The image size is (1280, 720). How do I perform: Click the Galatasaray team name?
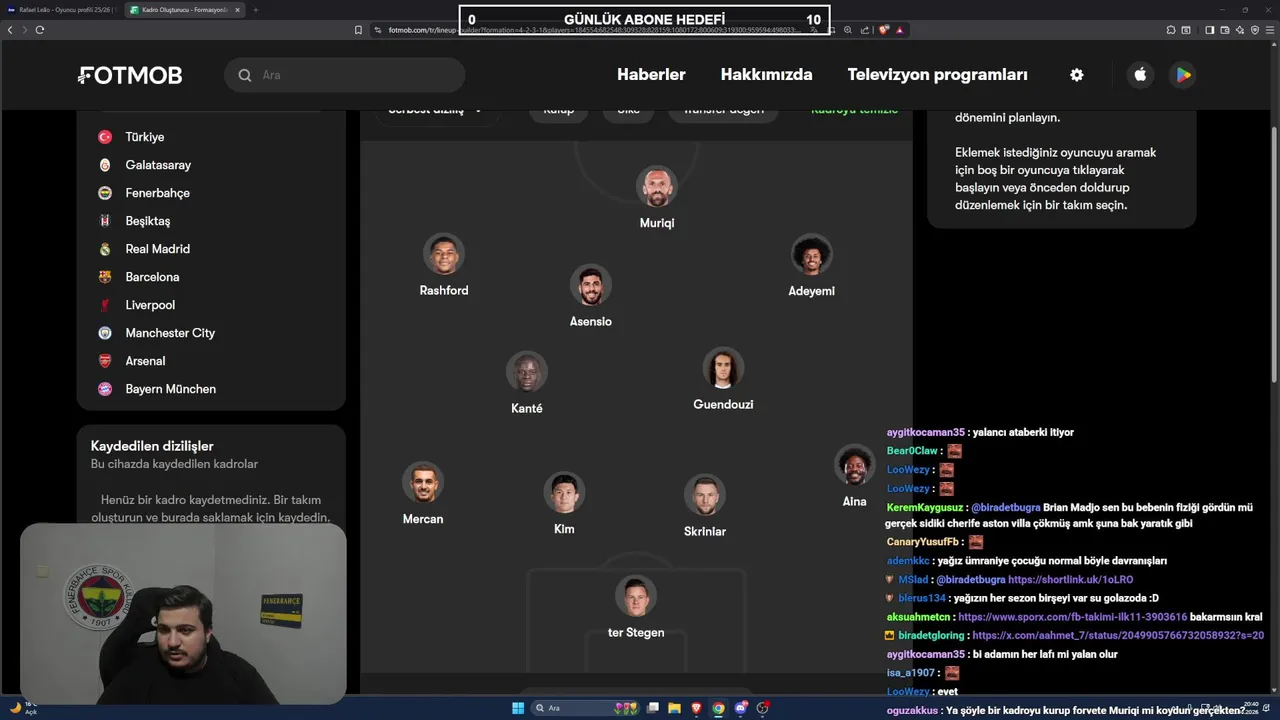coord(158,165)
